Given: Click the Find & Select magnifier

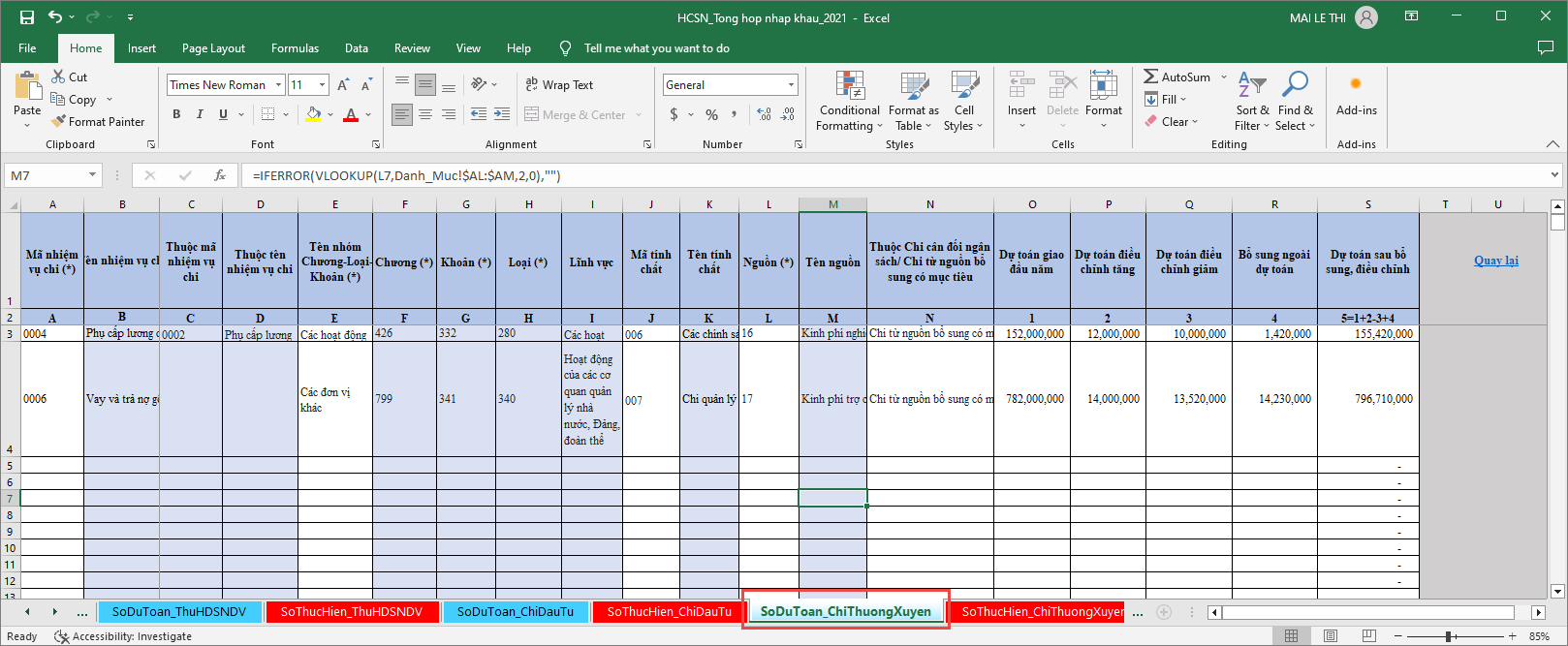Looking at the screenshot, I should (1295, 86).
